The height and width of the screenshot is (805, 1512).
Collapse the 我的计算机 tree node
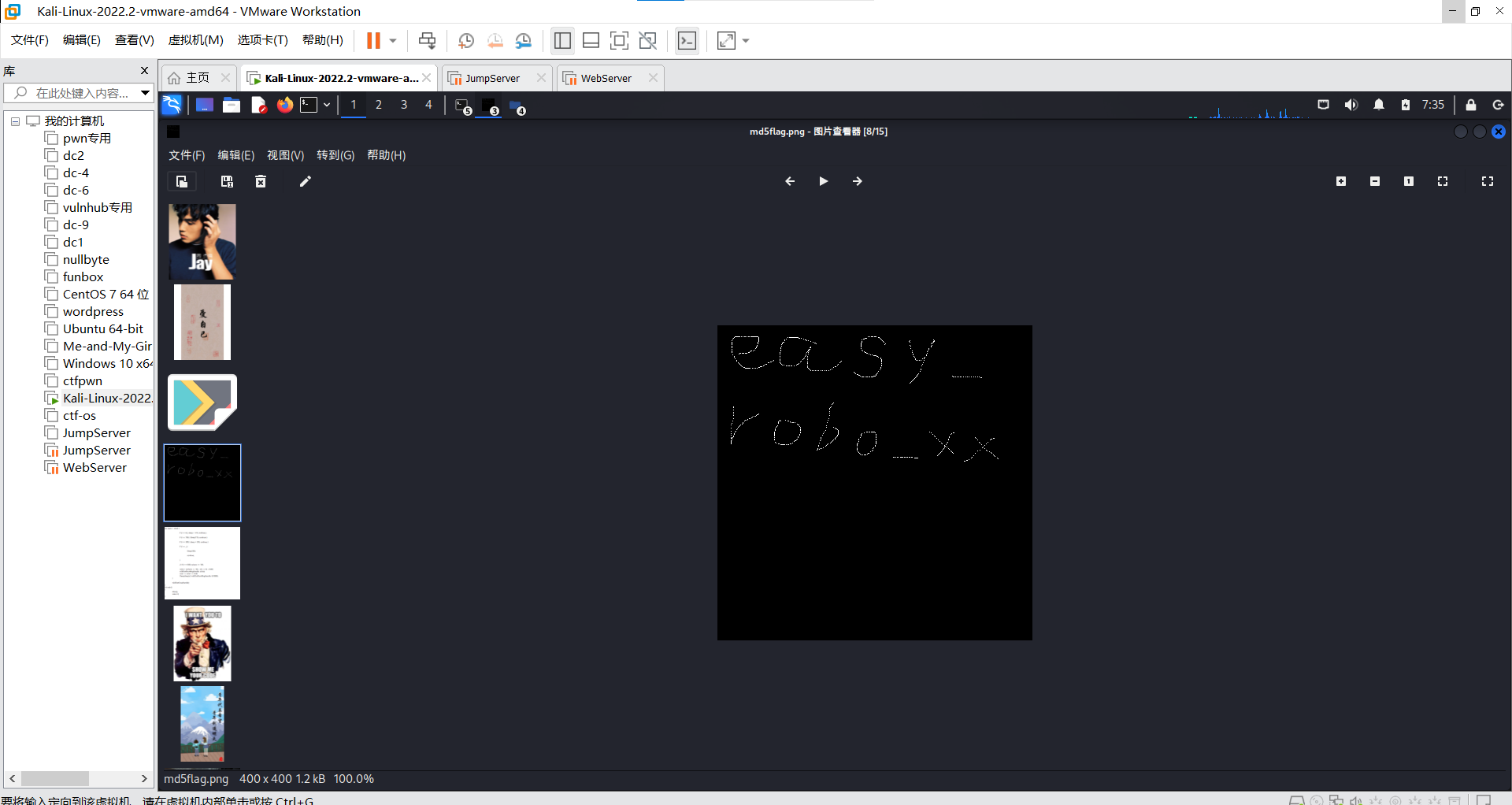15,121
